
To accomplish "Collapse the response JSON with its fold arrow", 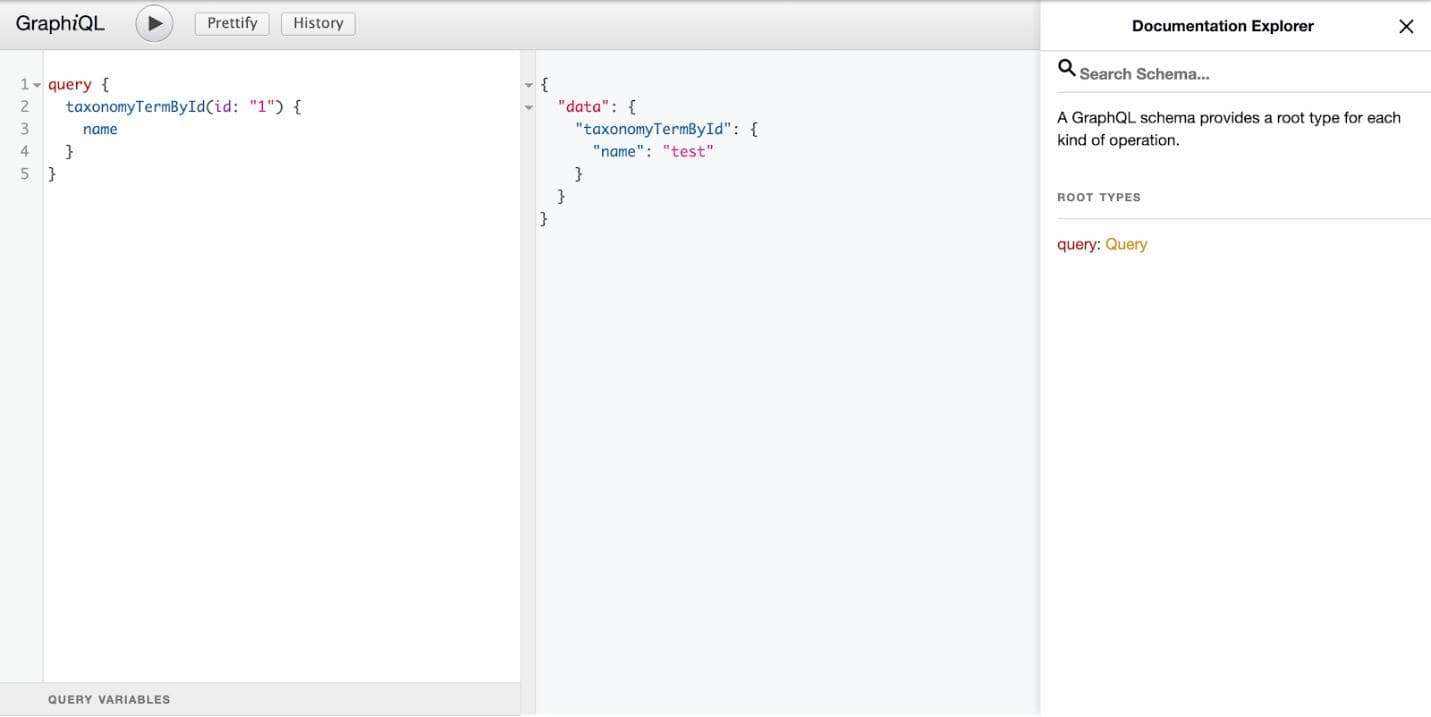I will coord(528,84).
